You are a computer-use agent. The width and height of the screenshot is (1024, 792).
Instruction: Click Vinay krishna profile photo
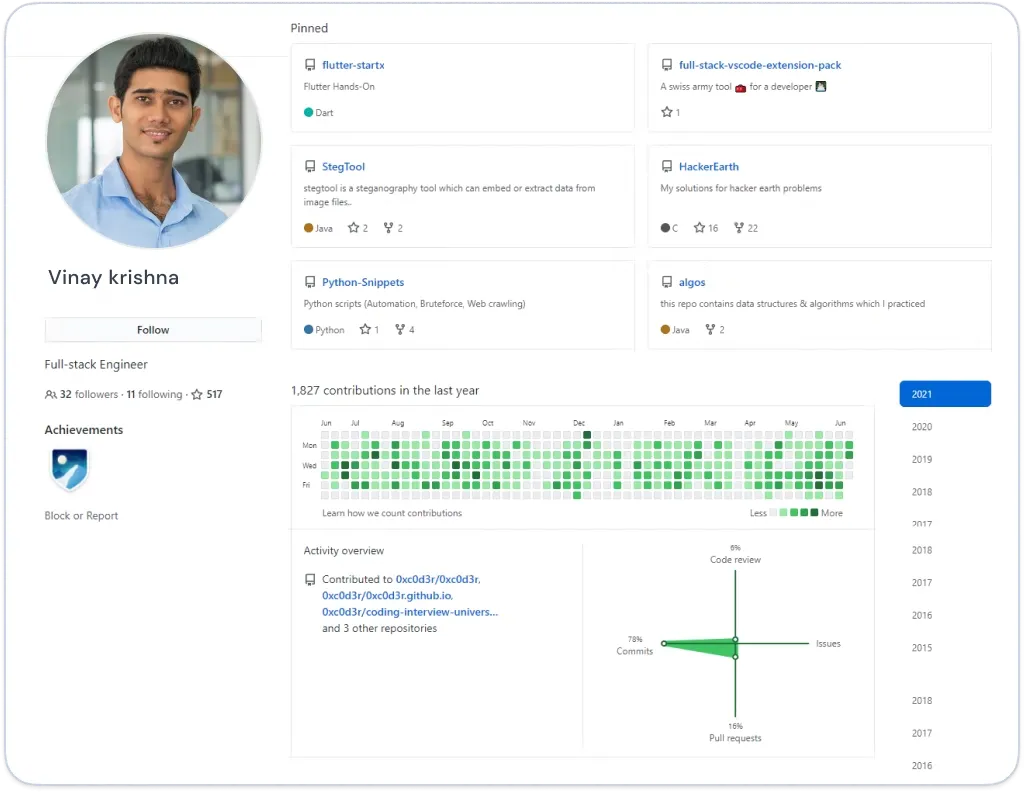tap(153, 141)
